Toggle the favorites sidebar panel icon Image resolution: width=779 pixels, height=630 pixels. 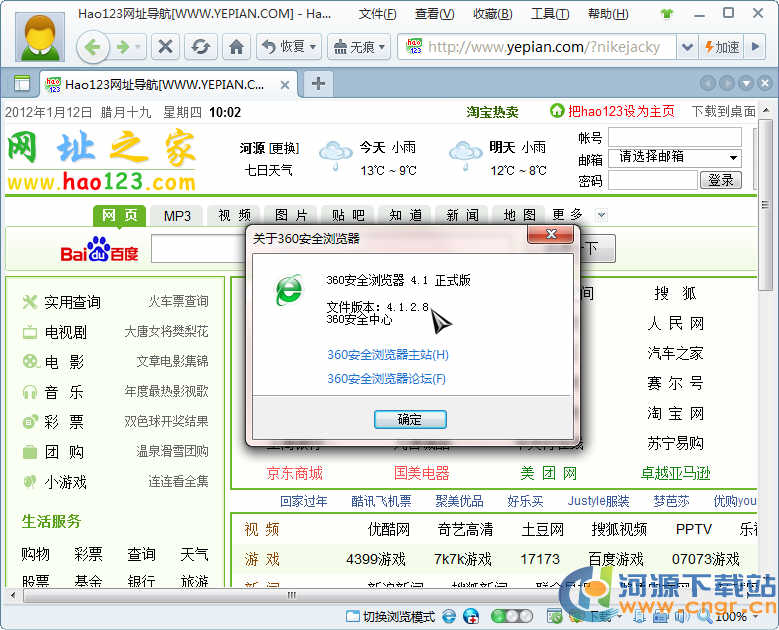pos(21,83)
